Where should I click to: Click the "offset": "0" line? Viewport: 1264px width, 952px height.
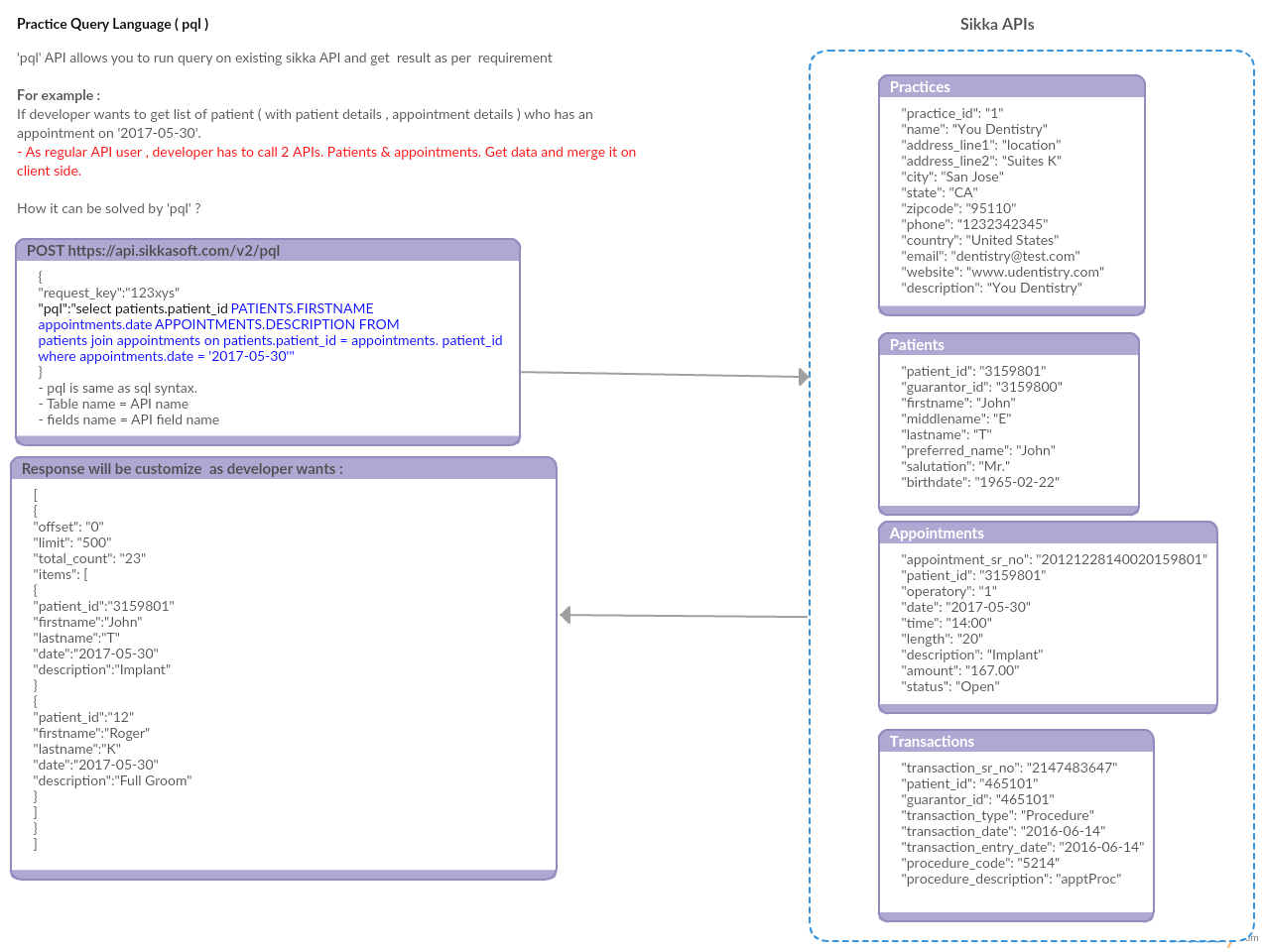68,527
